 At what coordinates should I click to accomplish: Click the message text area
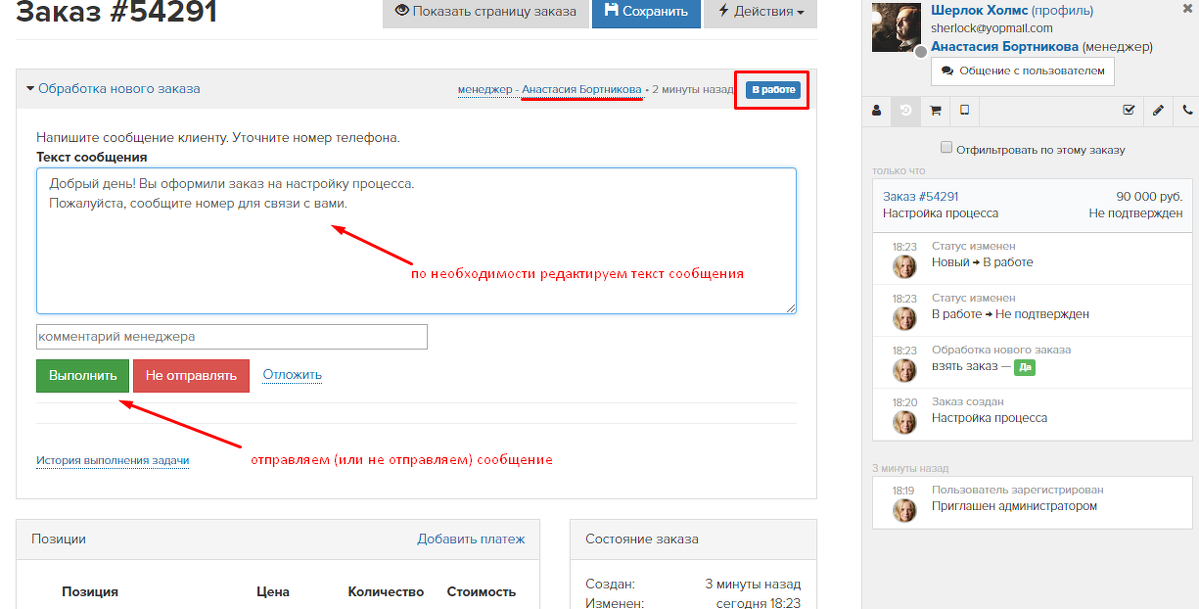click(x=416, y=241)
